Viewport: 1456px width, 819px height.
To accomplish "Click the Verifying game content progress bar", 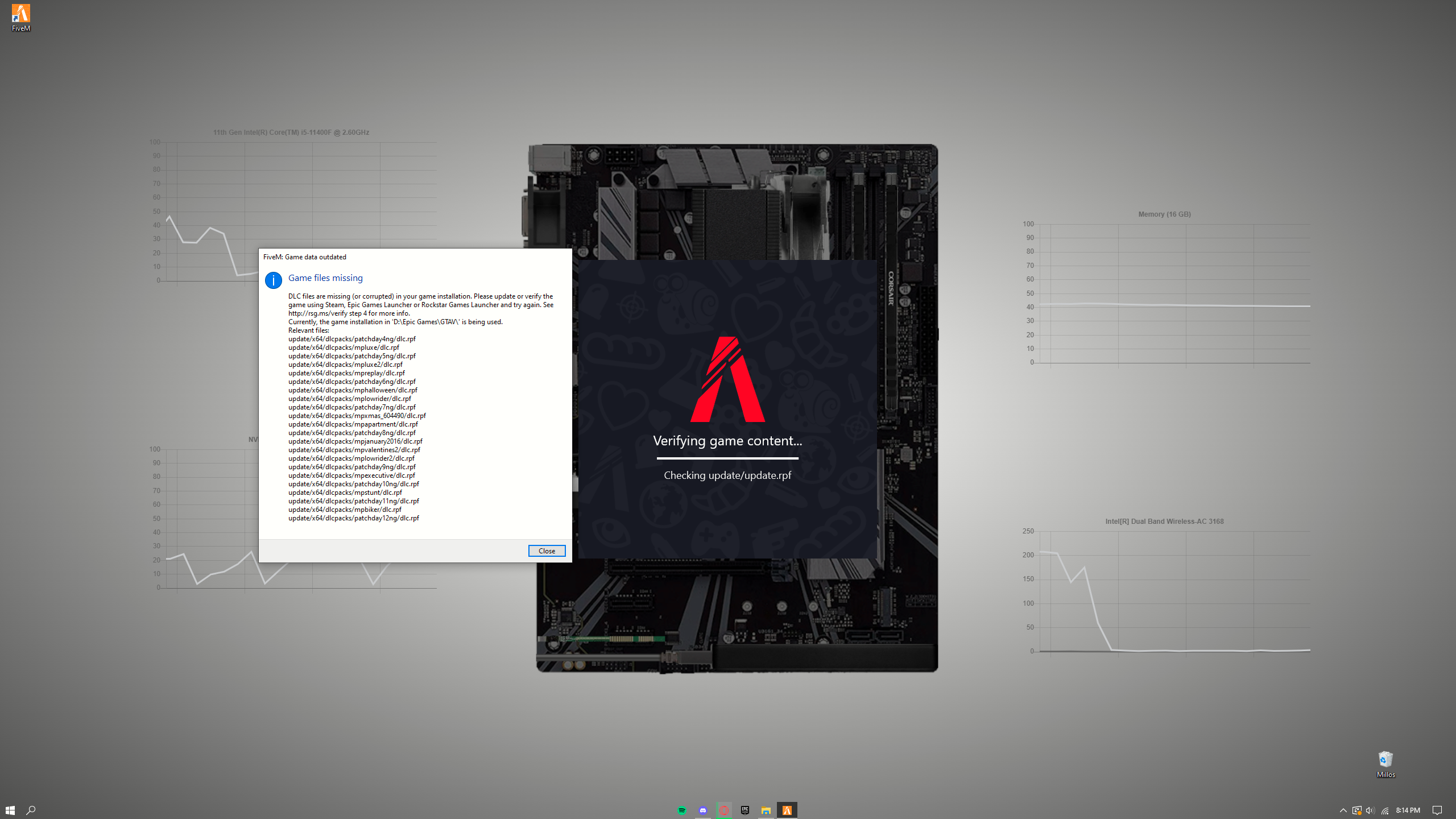I will point(727,458).
